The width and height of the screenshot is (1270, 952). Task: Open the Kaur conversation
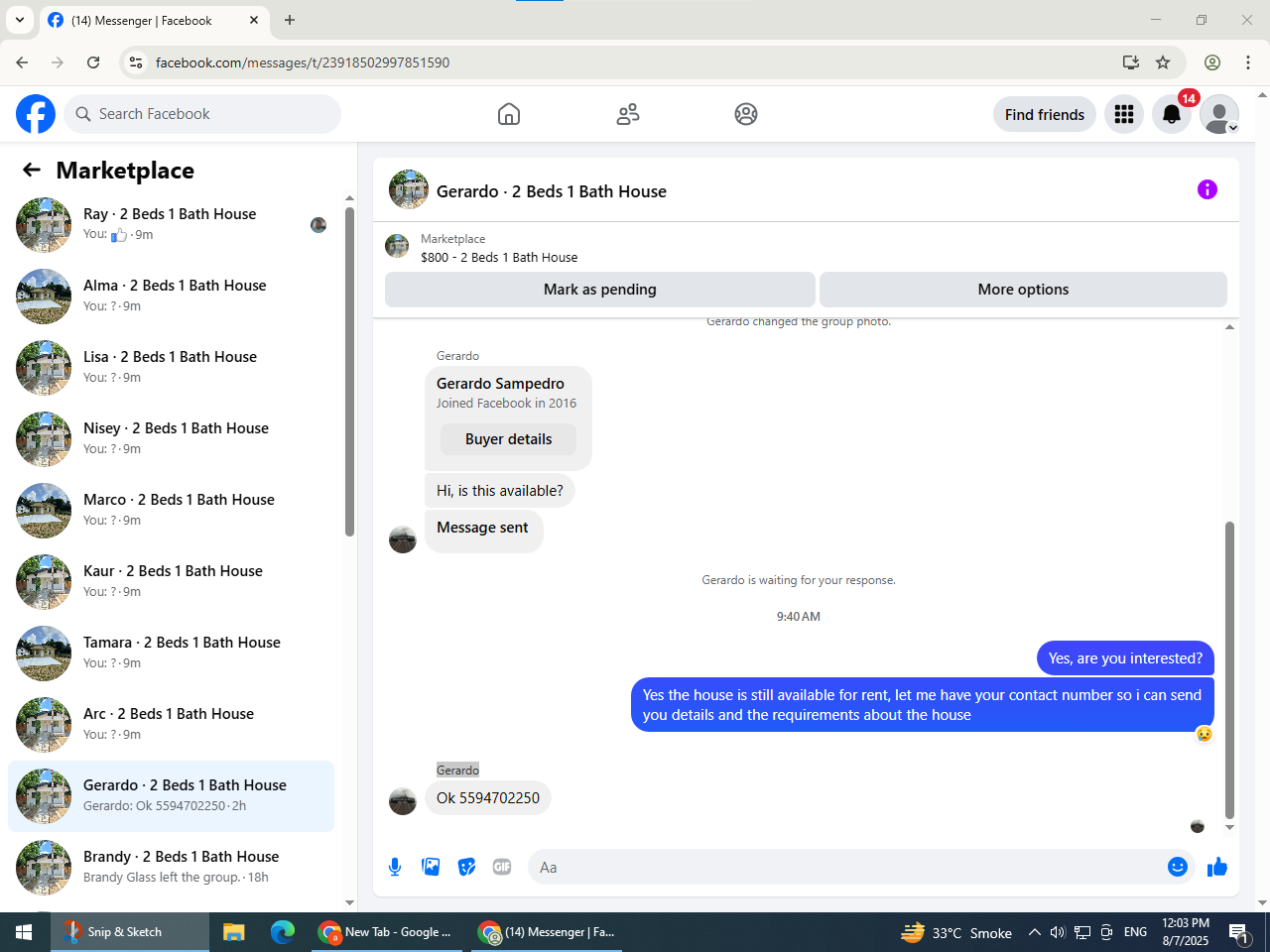tap(171, 582)
